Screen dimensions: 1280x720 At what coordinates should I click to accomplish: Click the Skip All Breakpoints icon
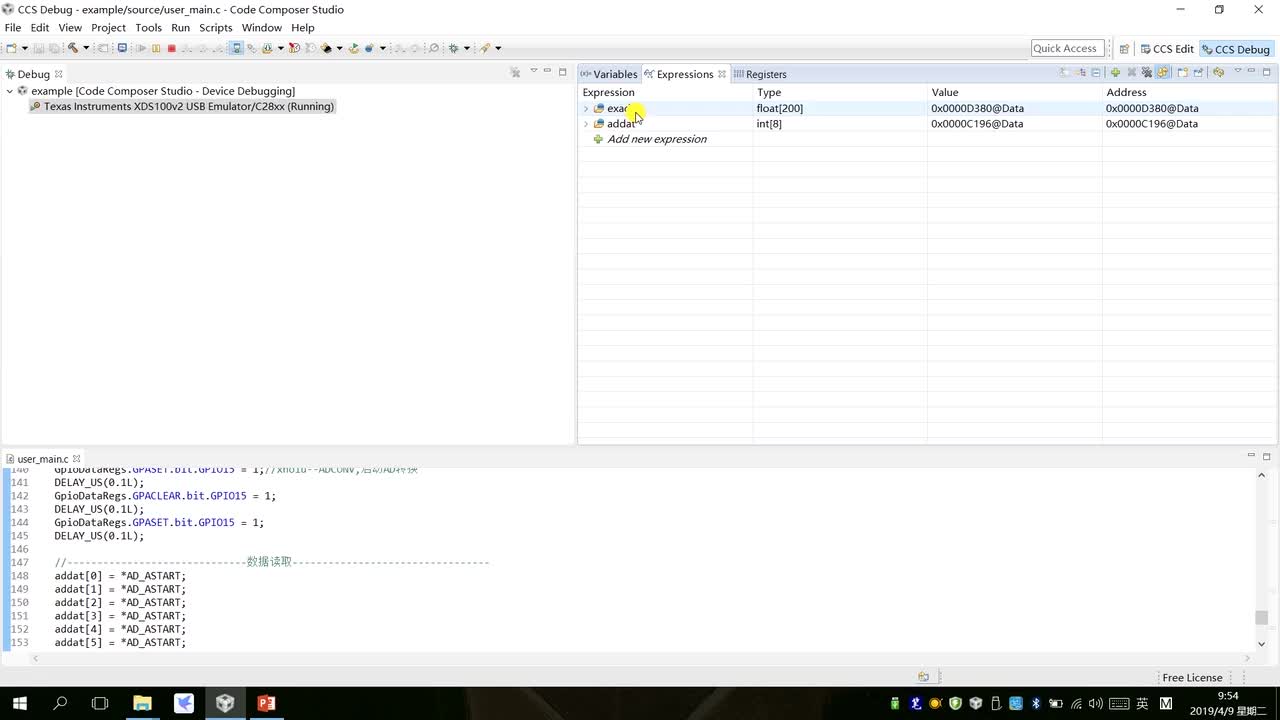pyautogui.click(x=434, y=48)
